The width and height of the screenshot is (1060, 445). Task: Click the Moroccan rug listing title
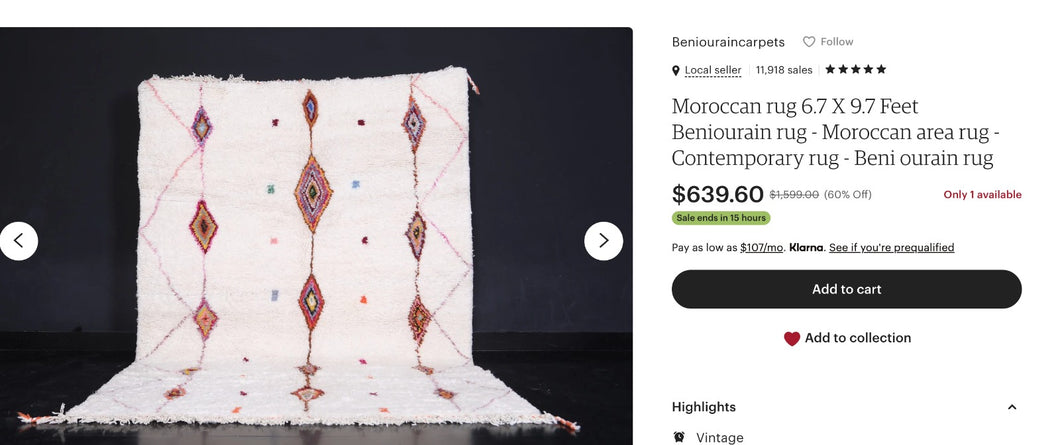pyautogui.click(x=835, y=132)
